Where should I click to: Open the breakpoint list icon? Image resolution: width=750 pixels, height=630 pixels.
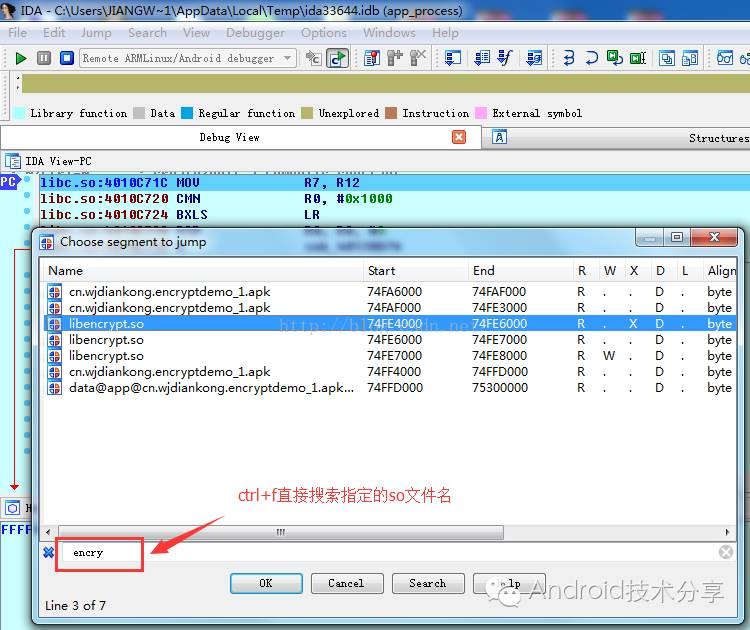pos(372,58)
